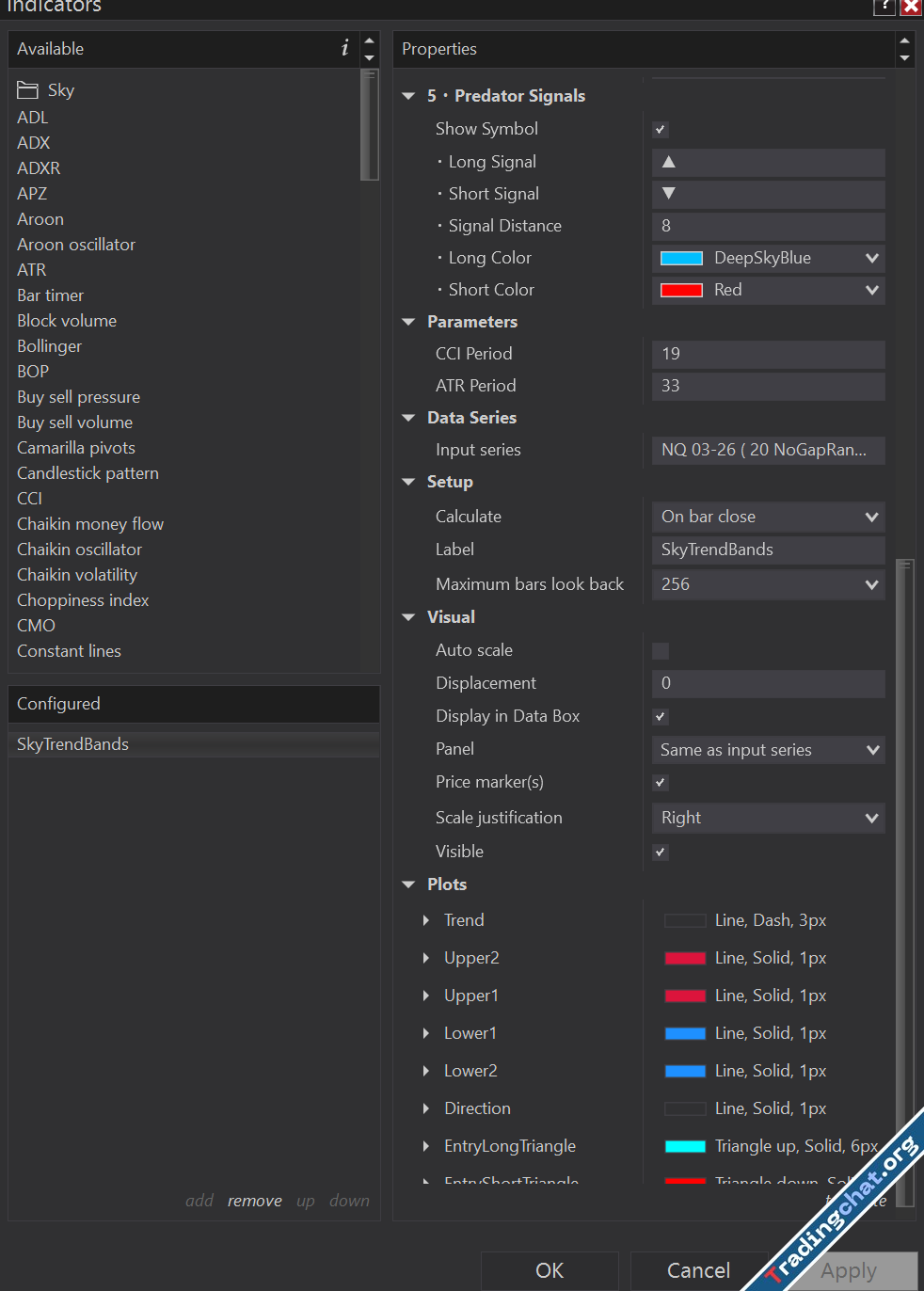This screenshot has height=1291, width=924.
Task: Click the info icon in Available header
Action: click(344, 48)
